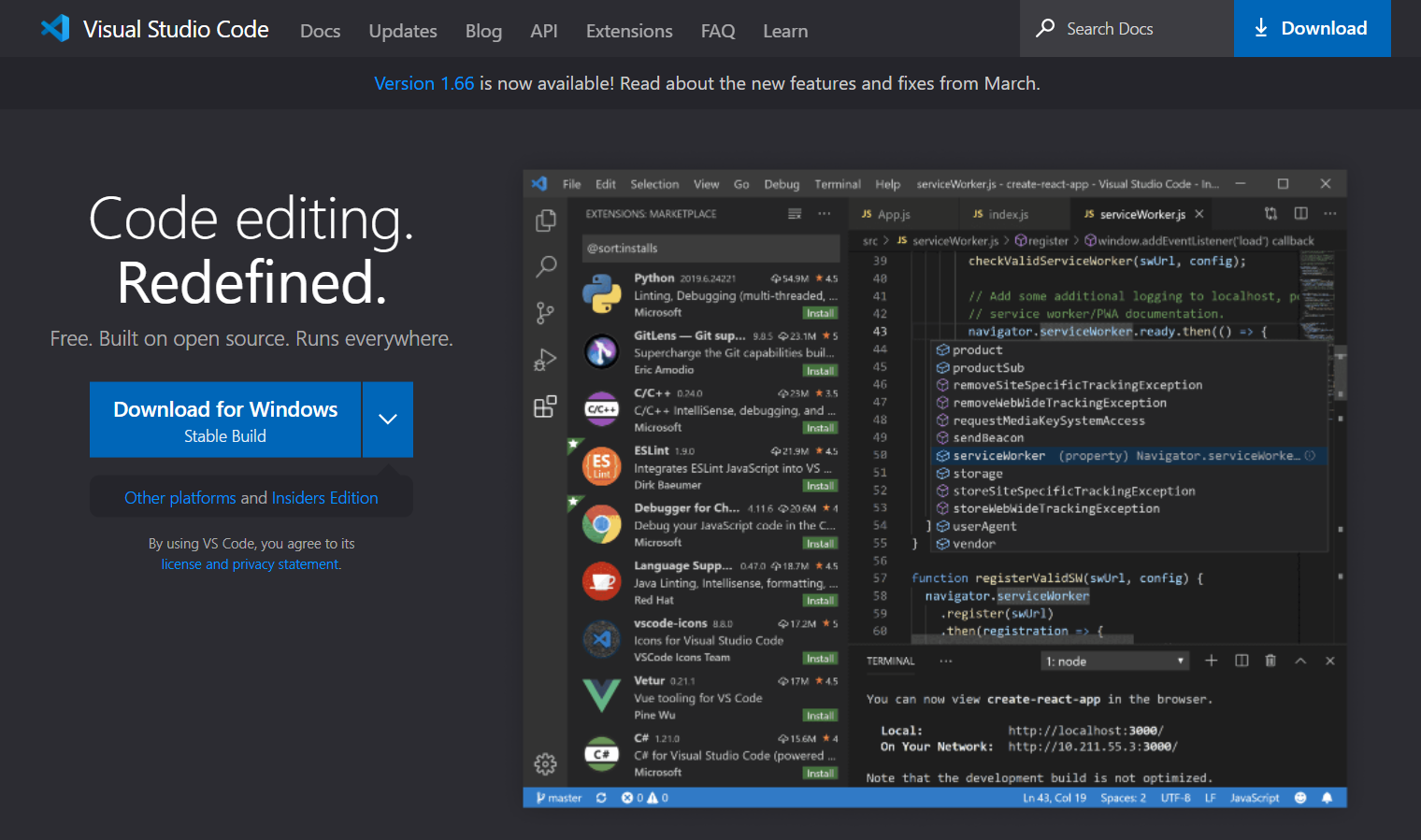Click the Extensions icon in activity bar

[x=546, y=406]
